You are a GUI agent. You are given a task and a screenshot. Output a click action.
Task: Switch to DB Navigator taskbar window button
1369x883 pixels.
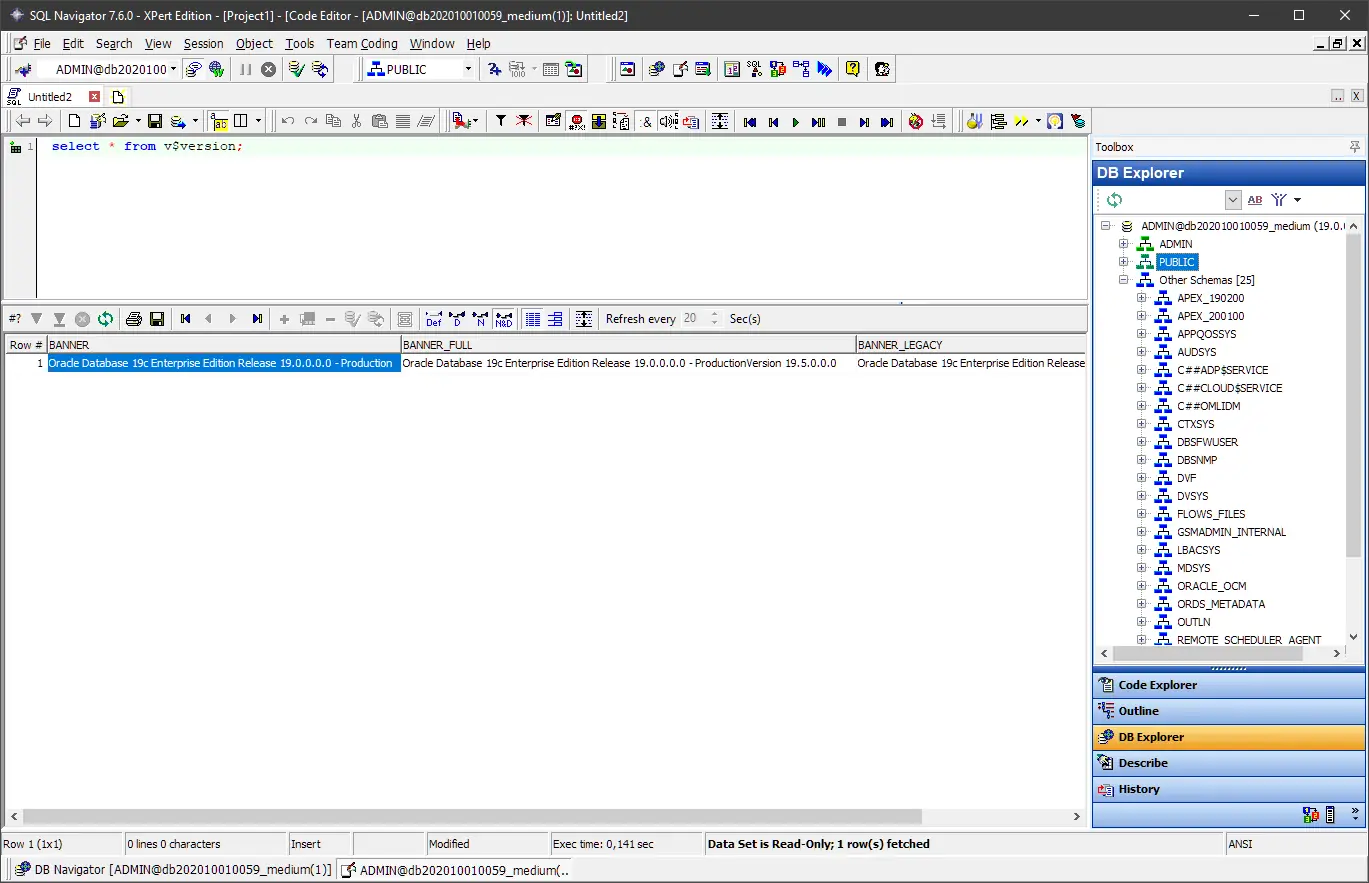click(x=172, y=870)
